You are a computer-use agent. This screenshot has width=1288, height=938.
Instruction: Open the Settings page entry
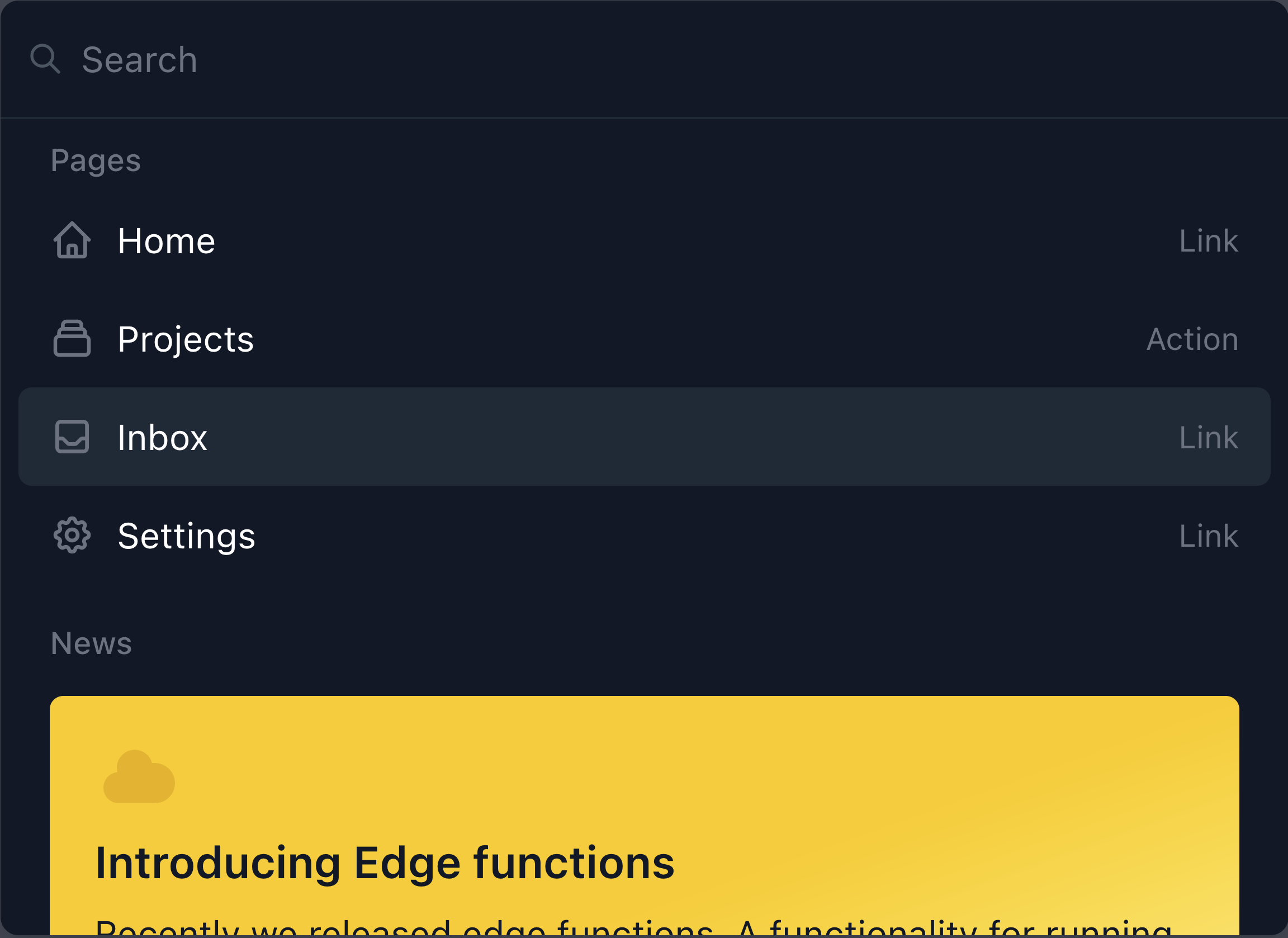644,536
